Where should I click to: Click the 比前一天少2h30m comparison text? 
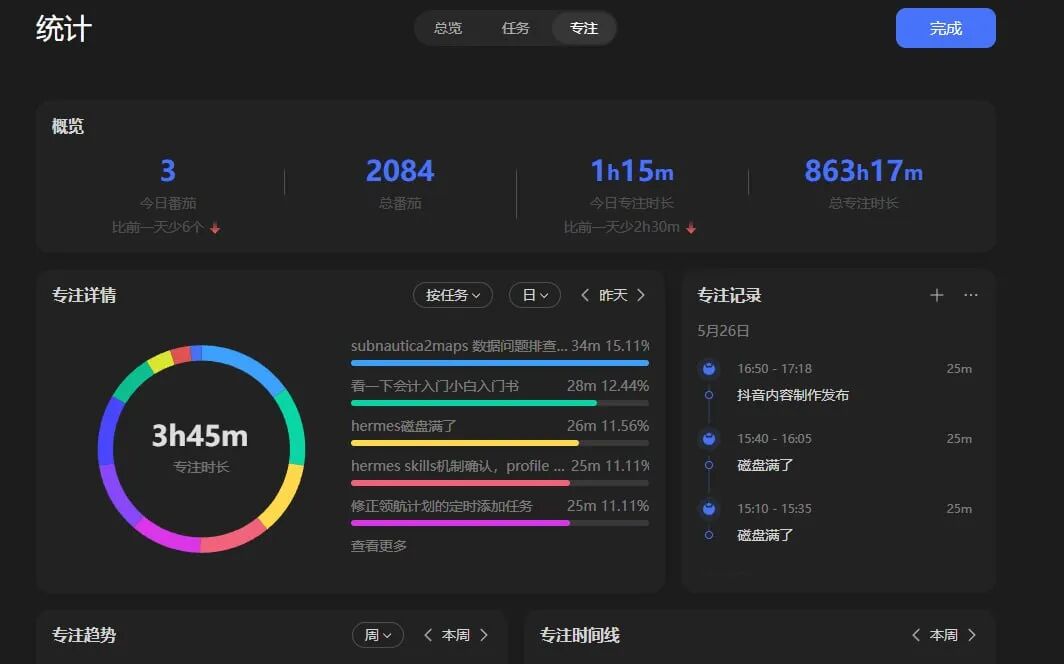pos(622,227)
